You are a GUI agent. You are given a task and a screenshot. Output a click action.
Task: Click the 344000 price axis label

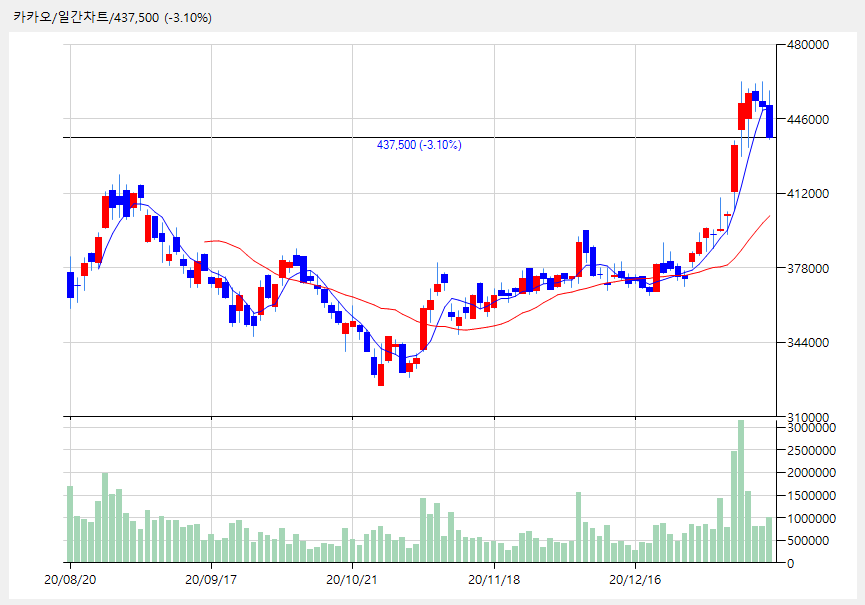click(x=807, y=342)
